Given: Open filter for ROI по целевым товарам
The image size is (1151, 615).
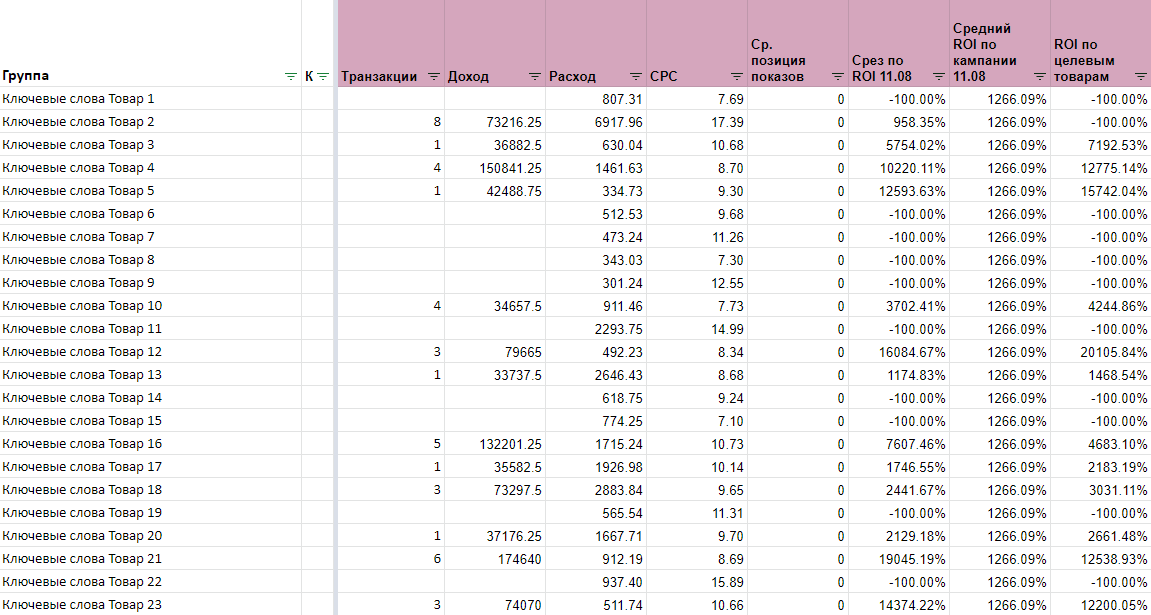Looking at the screenshot, I should click(x=1140, y=76).
